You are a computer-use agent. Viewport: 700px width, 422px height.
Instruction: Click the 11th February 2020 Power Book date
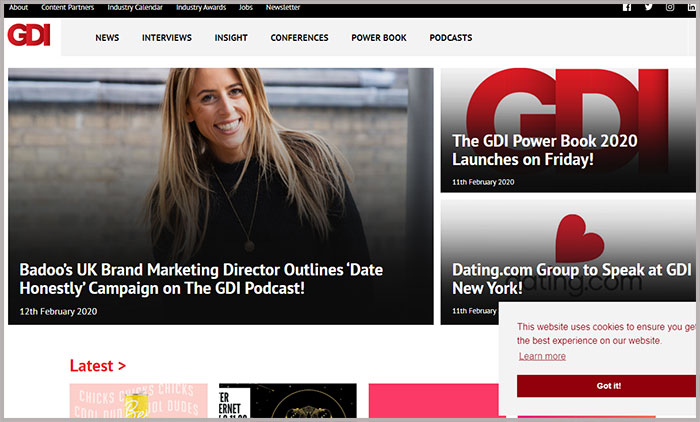483,182
